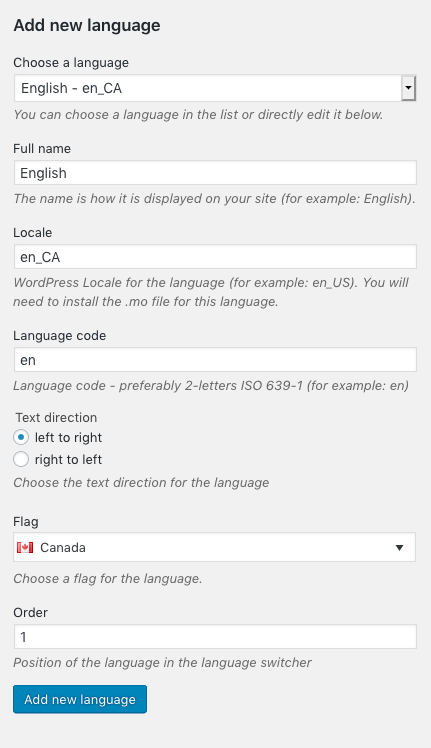Click the Locale field label

click(32, 232)
